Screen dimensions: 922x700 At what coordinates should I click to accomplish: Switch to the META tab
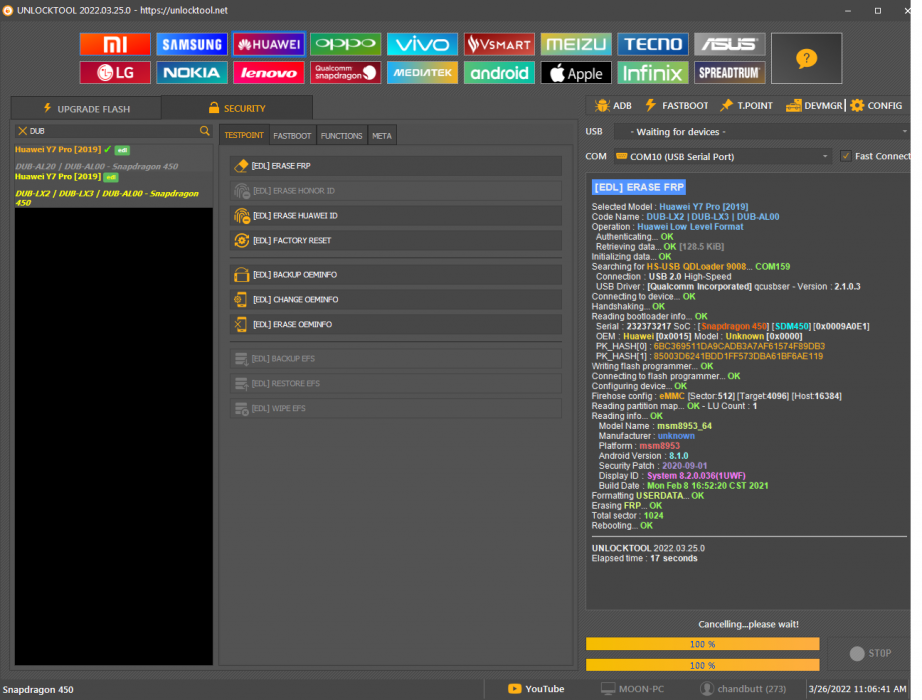(382, 136)
